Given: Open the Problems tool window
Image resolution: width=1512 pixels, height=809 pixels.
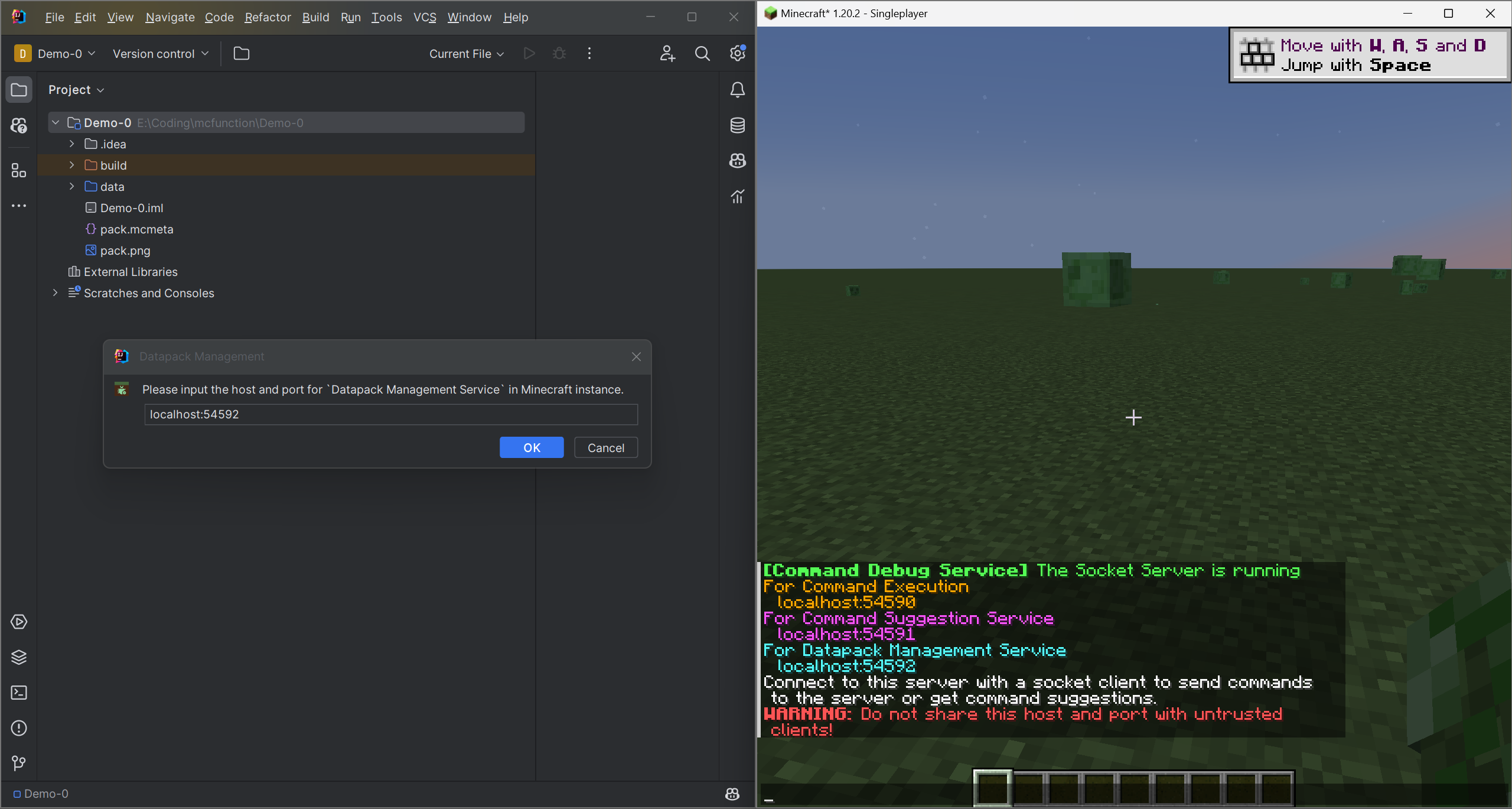Looking at the screenshot, I should [x=19, y=728].
